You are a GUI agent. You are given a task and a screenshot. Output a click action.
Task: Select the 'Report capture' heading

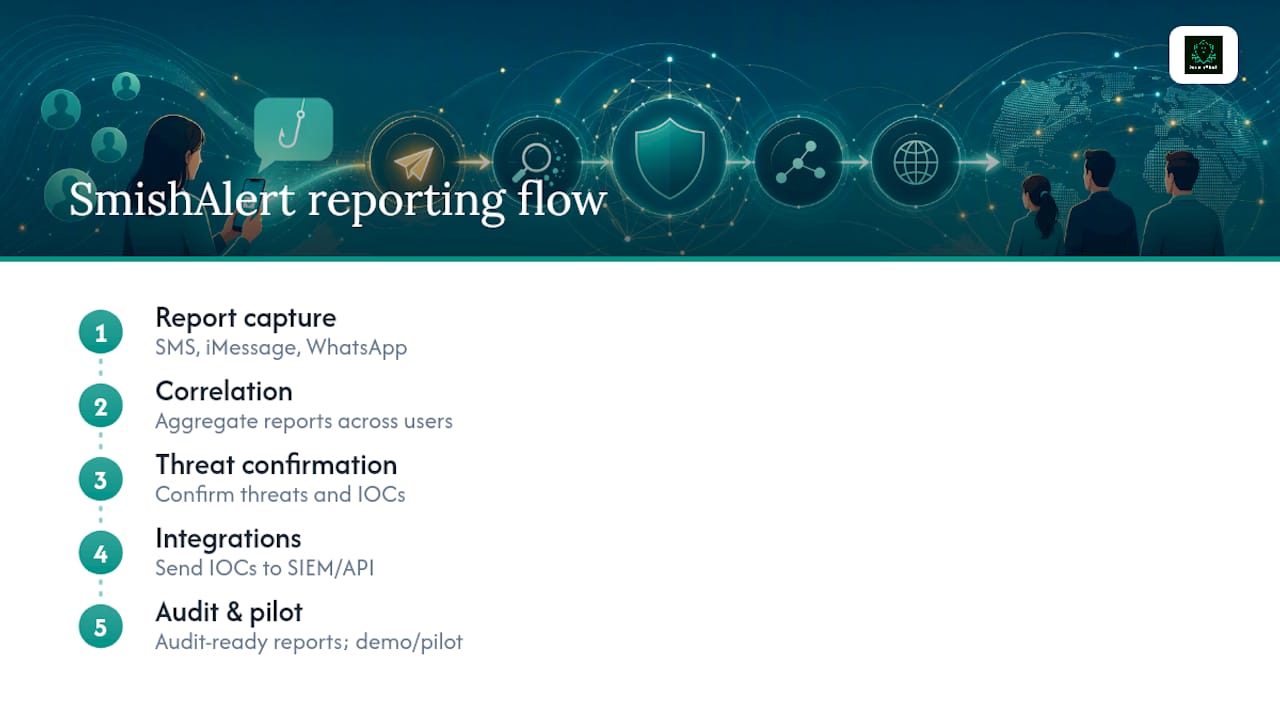[x=246, y=318]
